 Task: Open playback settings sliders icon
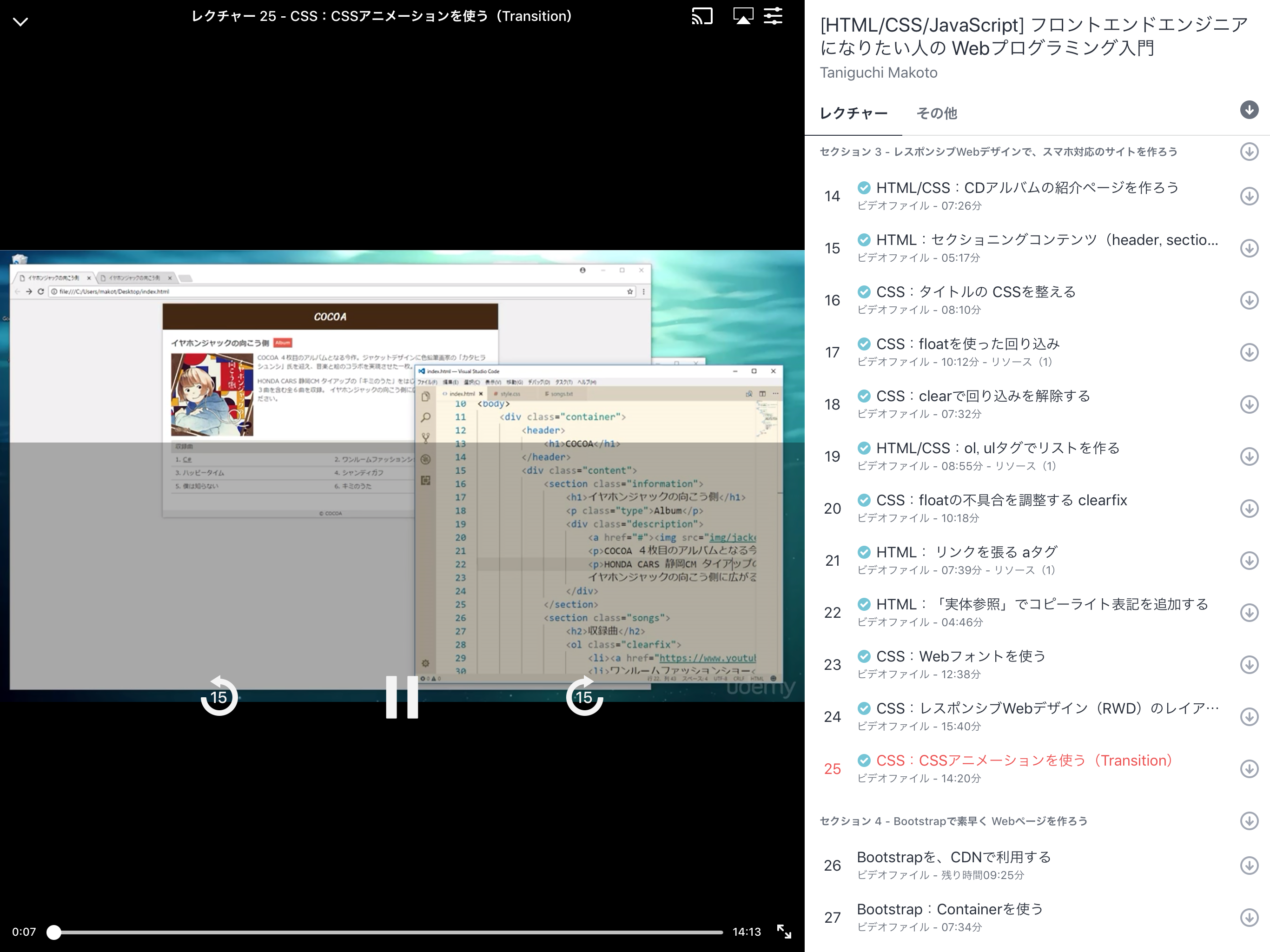click(x=773, y=15)
